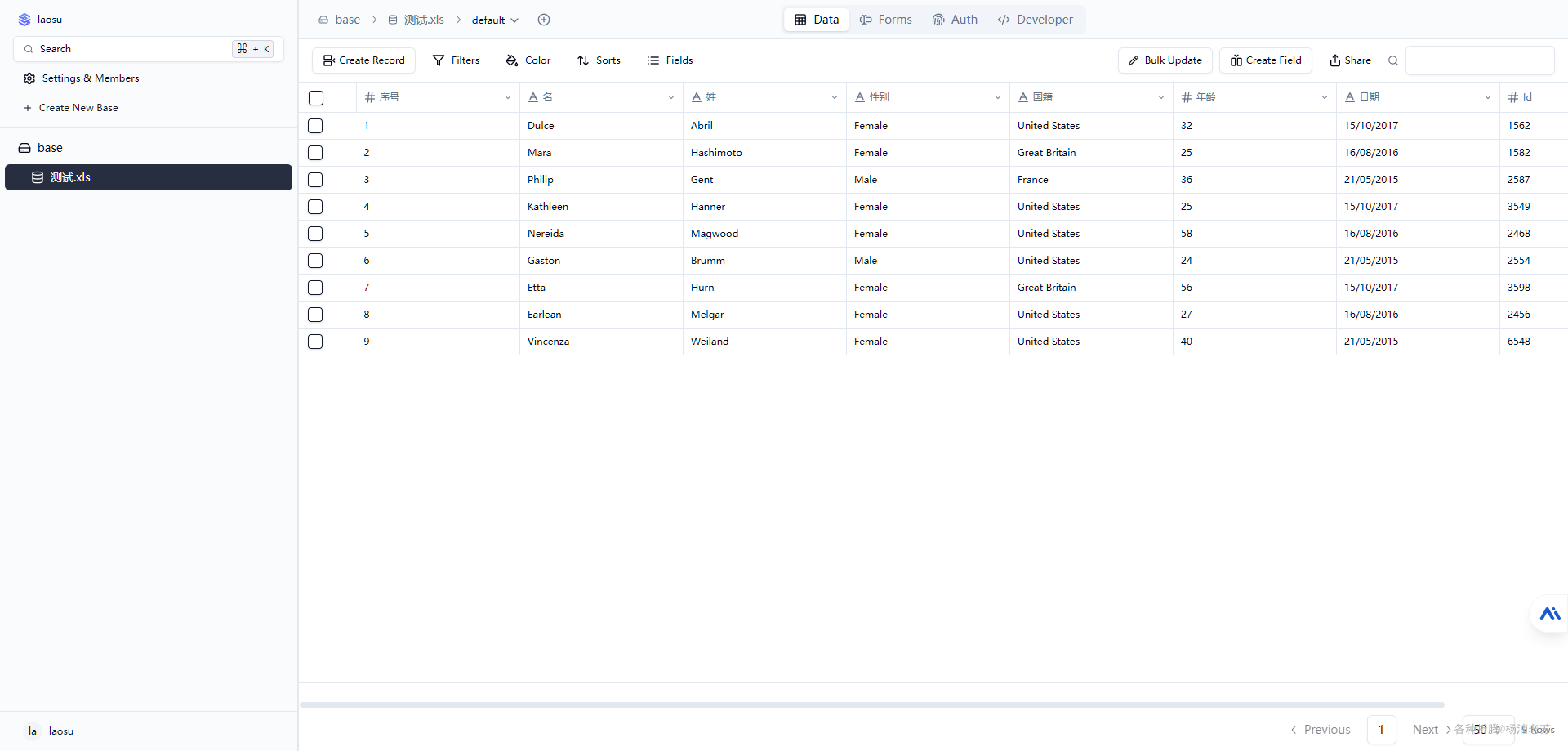Expand the 日期 column menu chevron
This screenshot has height=751, width=1568.
coord(1488,97)
